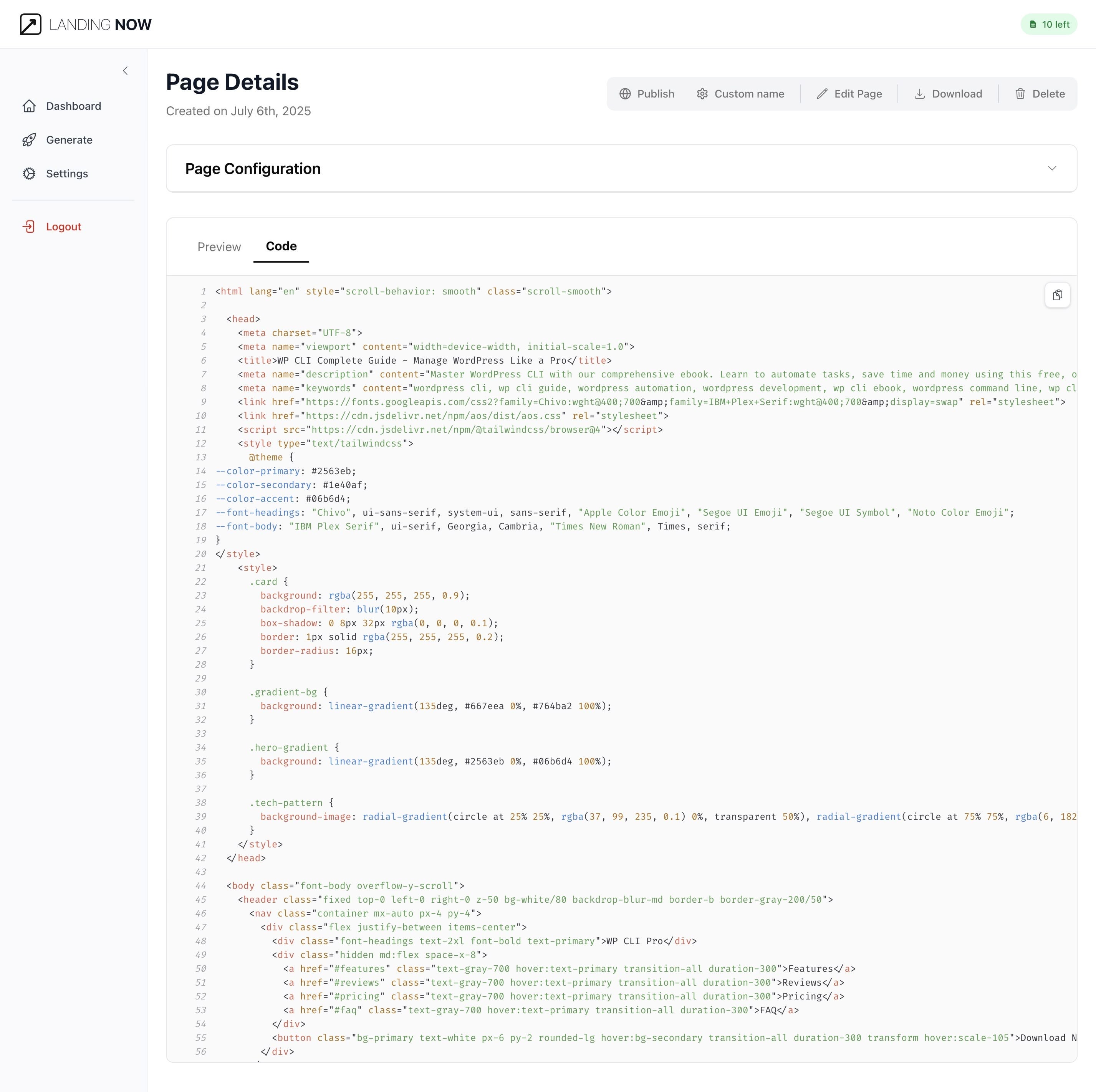Click the Publish button
The height and width of the screenshot is (1092, 1096).
coord(647,94)
